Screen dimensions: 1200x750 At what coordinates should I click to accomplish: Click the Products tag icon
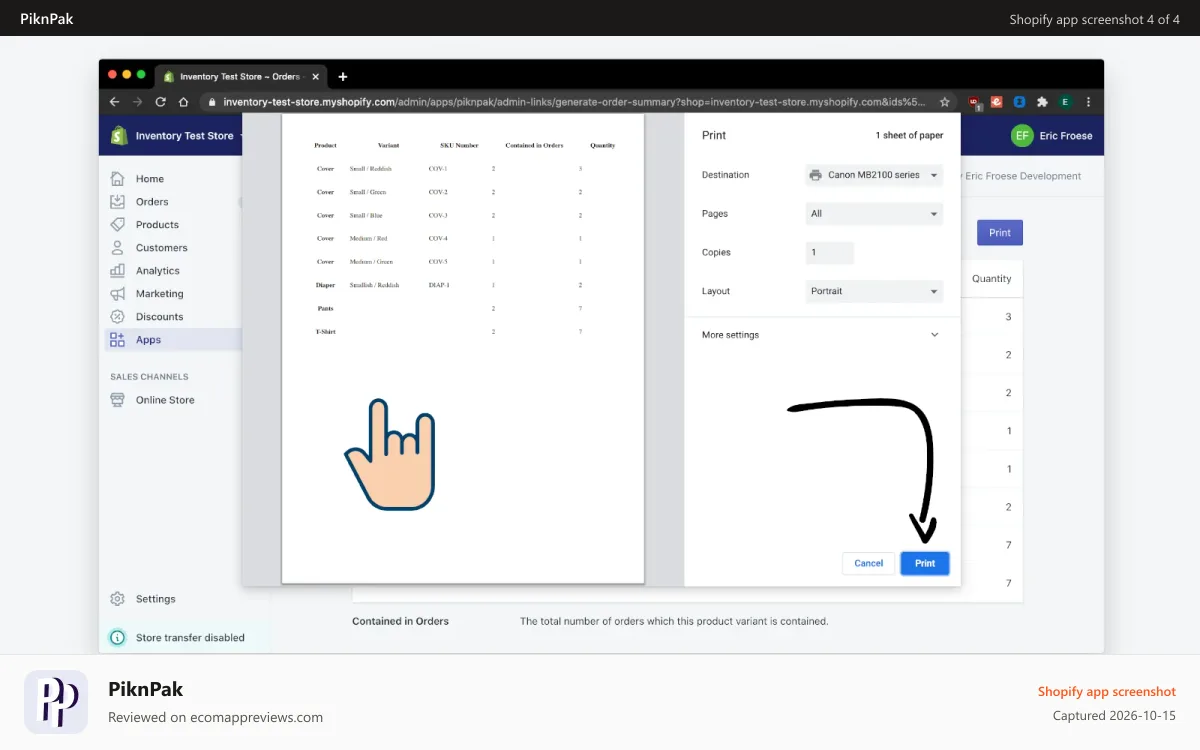[x=117, y=224]
